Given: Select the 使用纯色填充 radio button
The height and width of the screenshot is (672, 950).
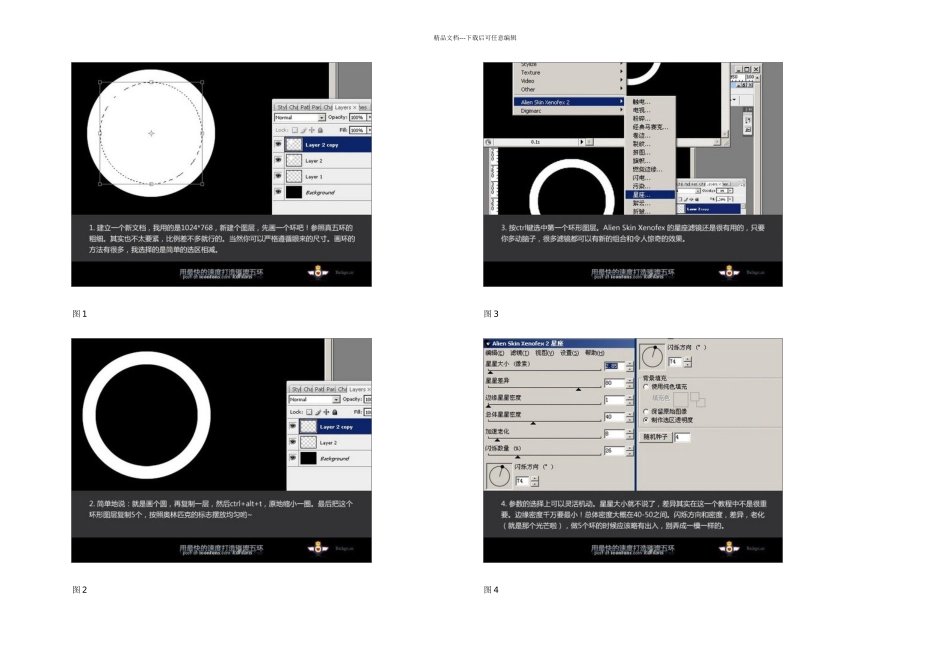Looking at the screenshot, I should pos(646,387).
